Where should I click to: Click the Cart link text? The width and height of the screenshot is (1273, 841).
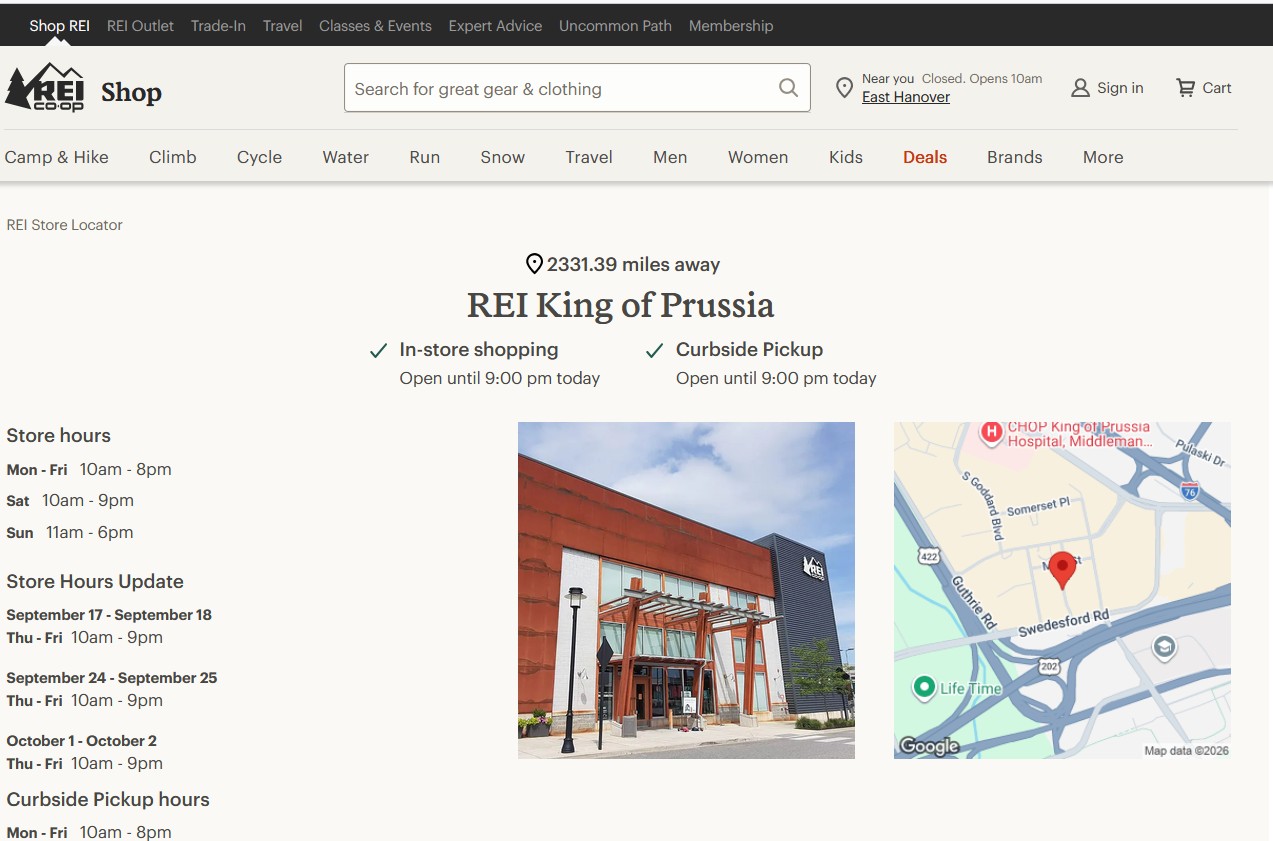coord(1217,88)
